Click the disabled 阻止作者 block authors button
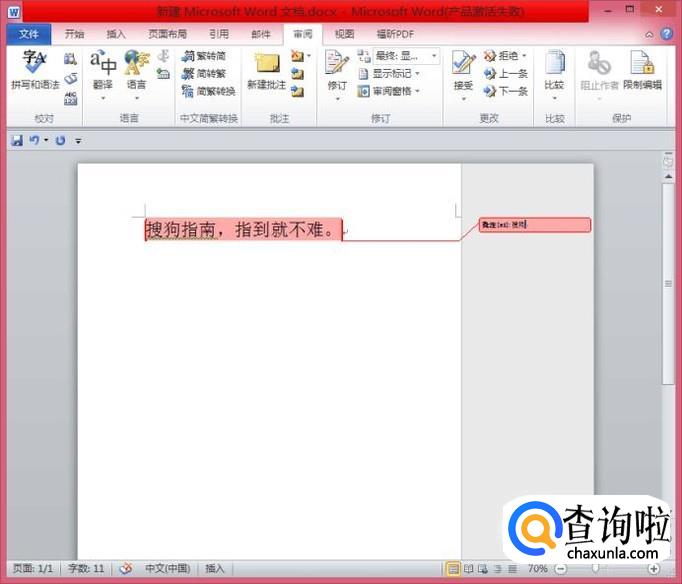Image resolution: width=682 pixels, height=584 pixels. point(599,70)
